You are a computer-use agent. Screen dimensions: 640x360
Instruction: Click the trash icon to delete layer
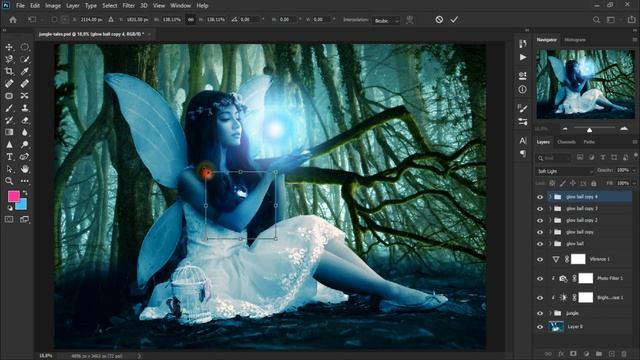[x=624, y=353]
